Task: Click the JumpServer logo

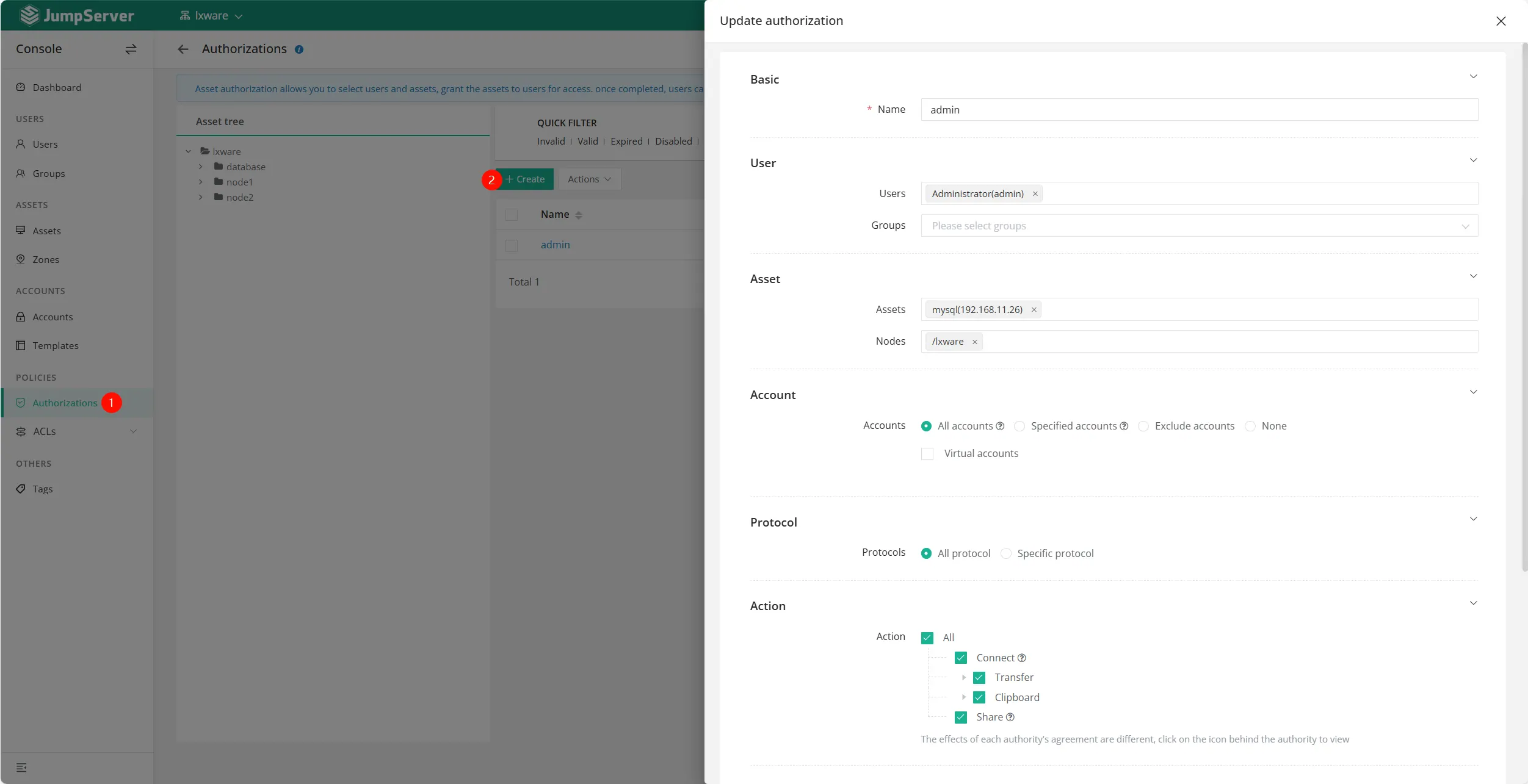Action: pyautogui.click(x=76, y=15)
